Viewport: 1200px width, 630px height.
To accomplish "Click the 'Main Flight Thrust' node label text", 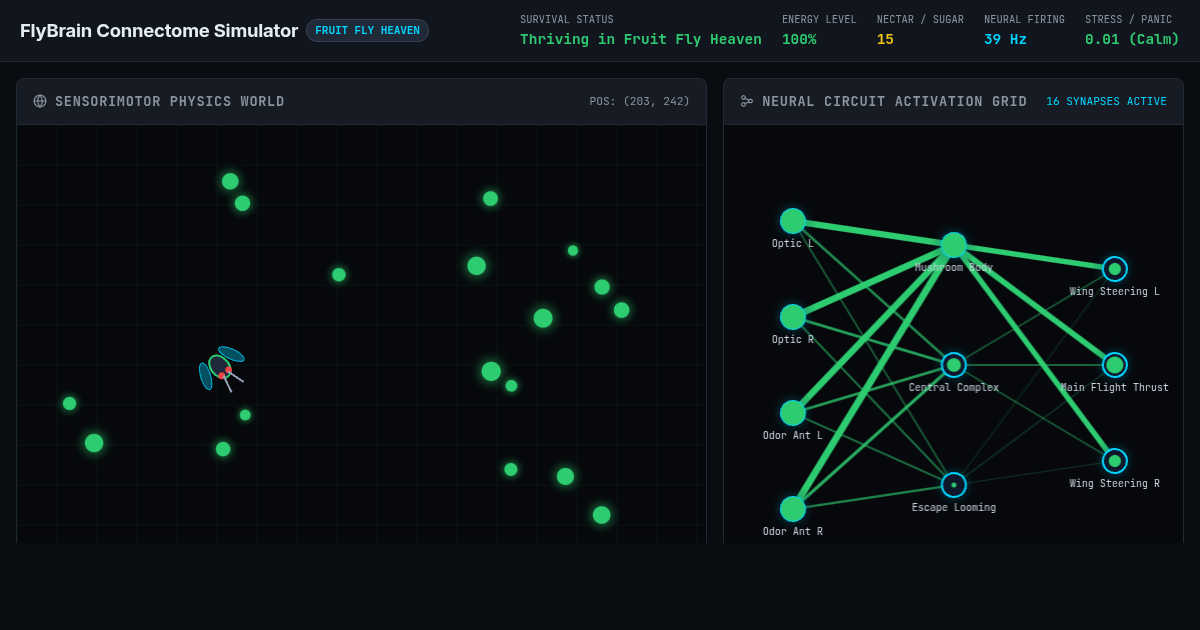I will click(1115, 388).
